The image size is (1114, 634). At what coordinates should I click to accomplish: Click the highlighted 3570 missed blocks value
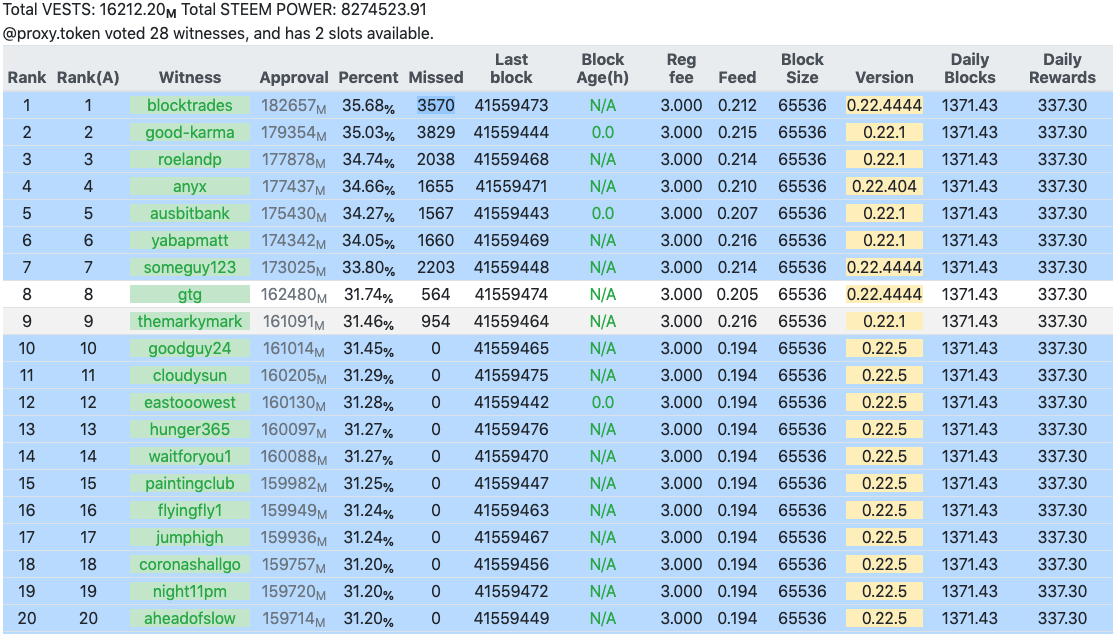point(436,105)
